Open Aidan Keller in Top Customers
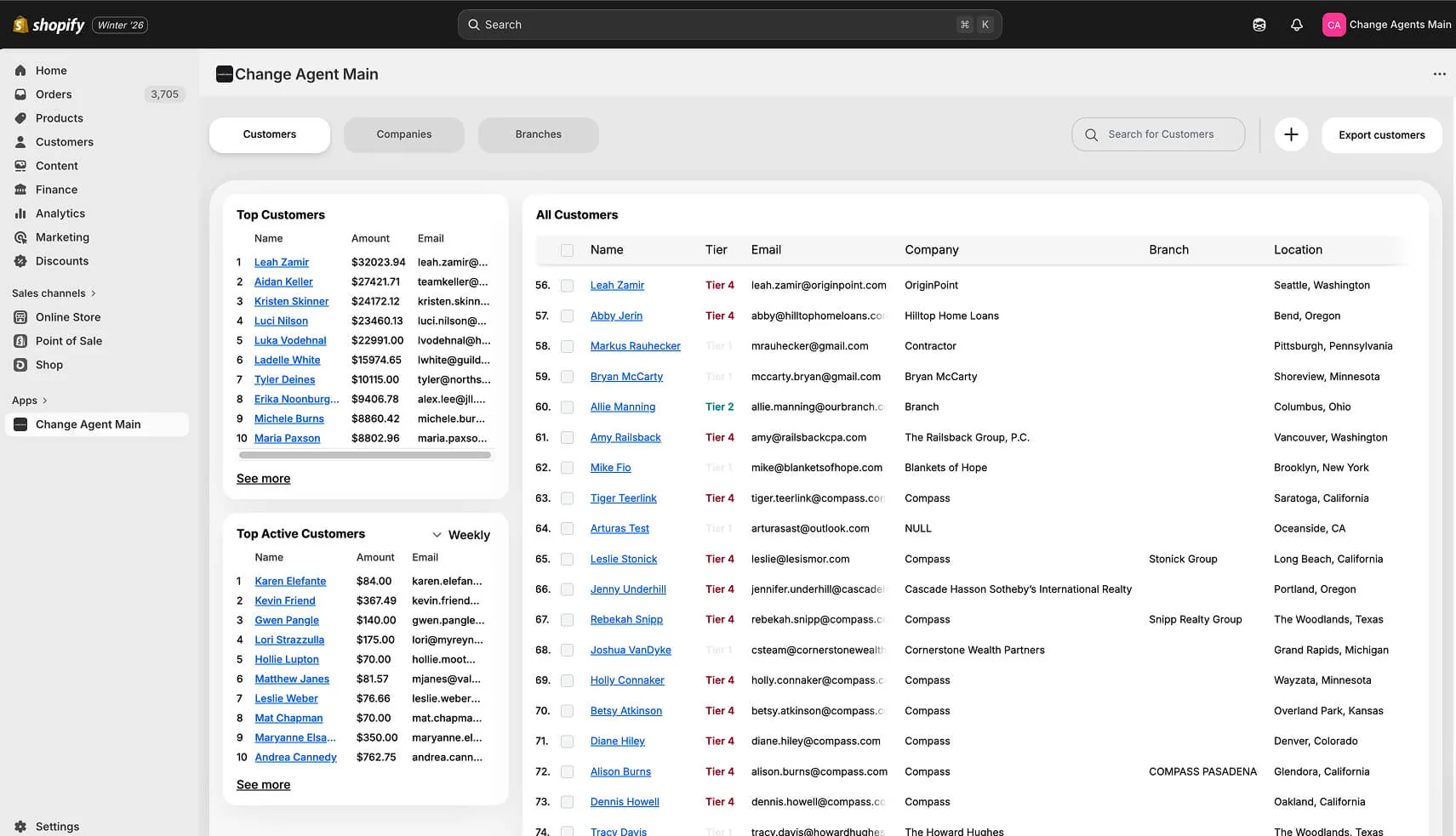Image resolution: width=1456 pixels, height=836 pixels. (283, 282)
